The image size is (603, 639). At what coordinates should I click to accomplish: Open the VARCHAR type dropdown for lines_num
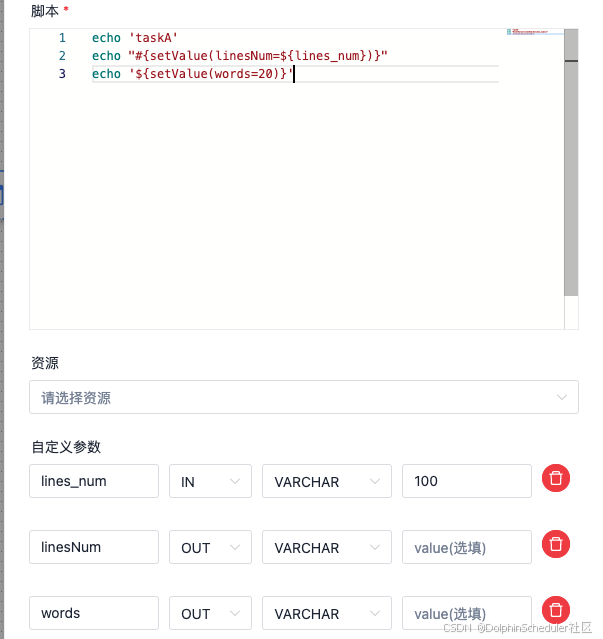coord(327,481)
